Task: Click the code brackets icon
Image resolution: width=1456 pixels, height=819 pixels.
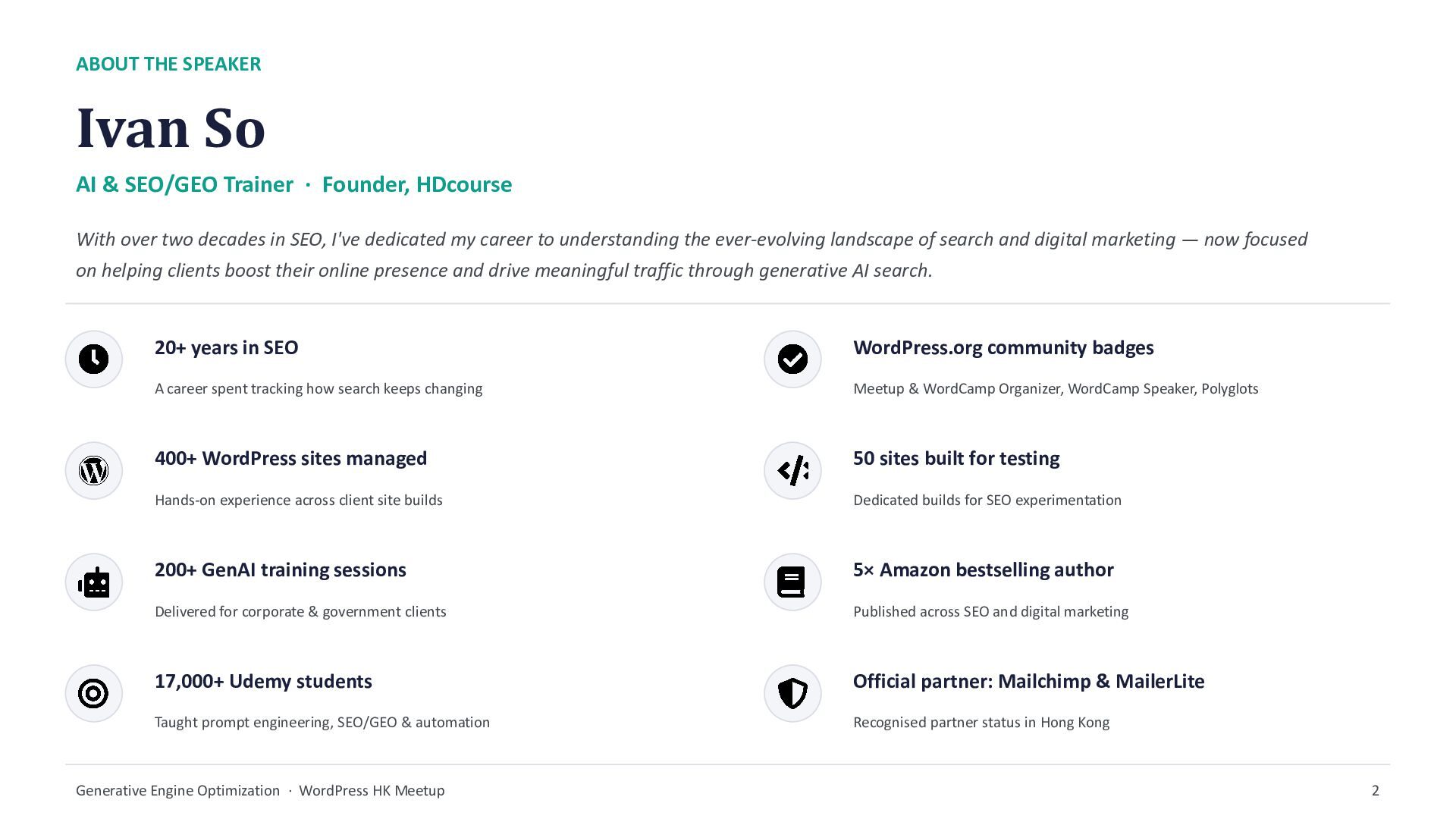Action: 792,471
